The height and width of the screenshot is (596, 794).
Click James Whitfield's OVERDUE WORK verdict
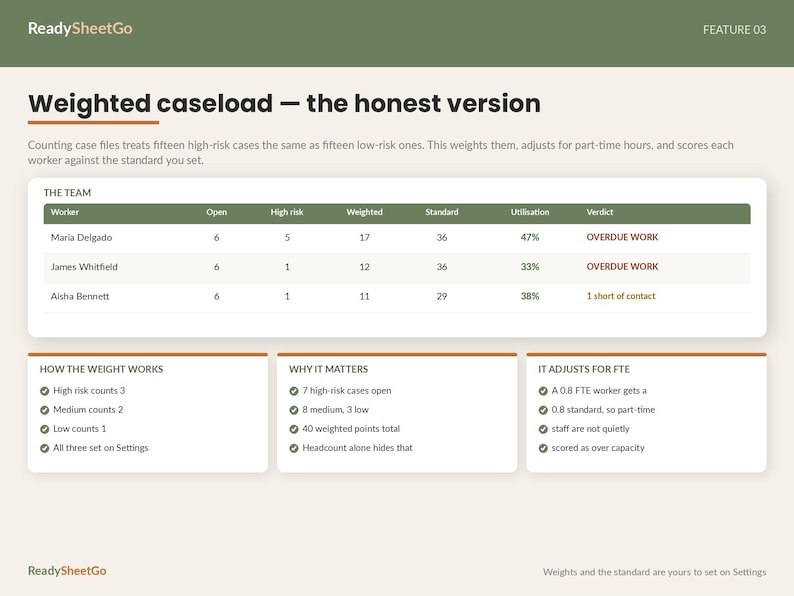click(x=622, y=266)
